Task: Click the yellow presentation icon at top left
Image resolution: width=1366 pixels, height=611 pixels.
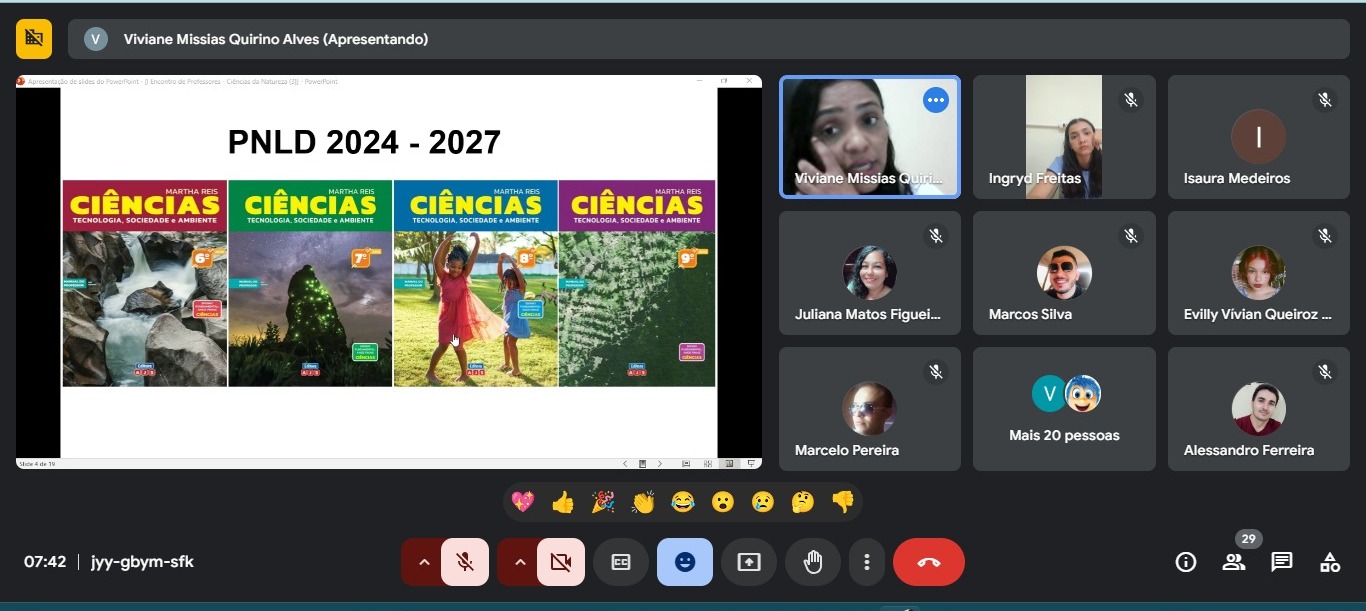Action: 34,39
